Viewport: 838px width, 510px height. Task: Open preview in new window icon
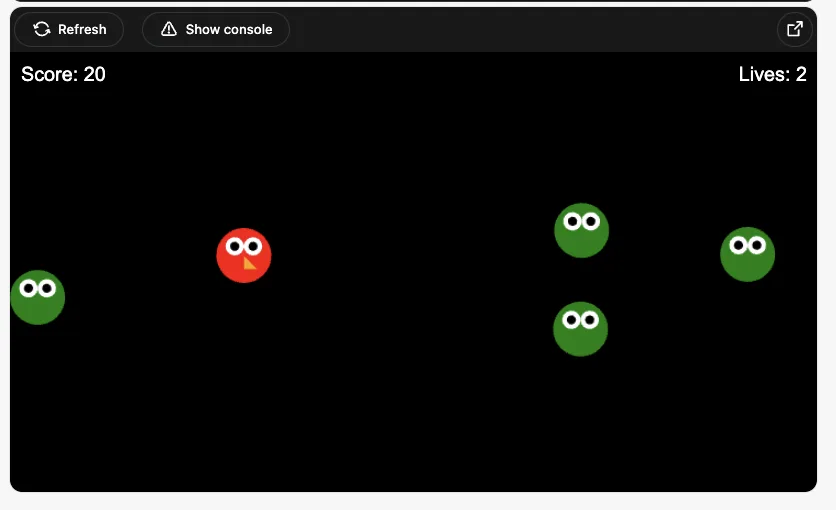tap(795, 29)
